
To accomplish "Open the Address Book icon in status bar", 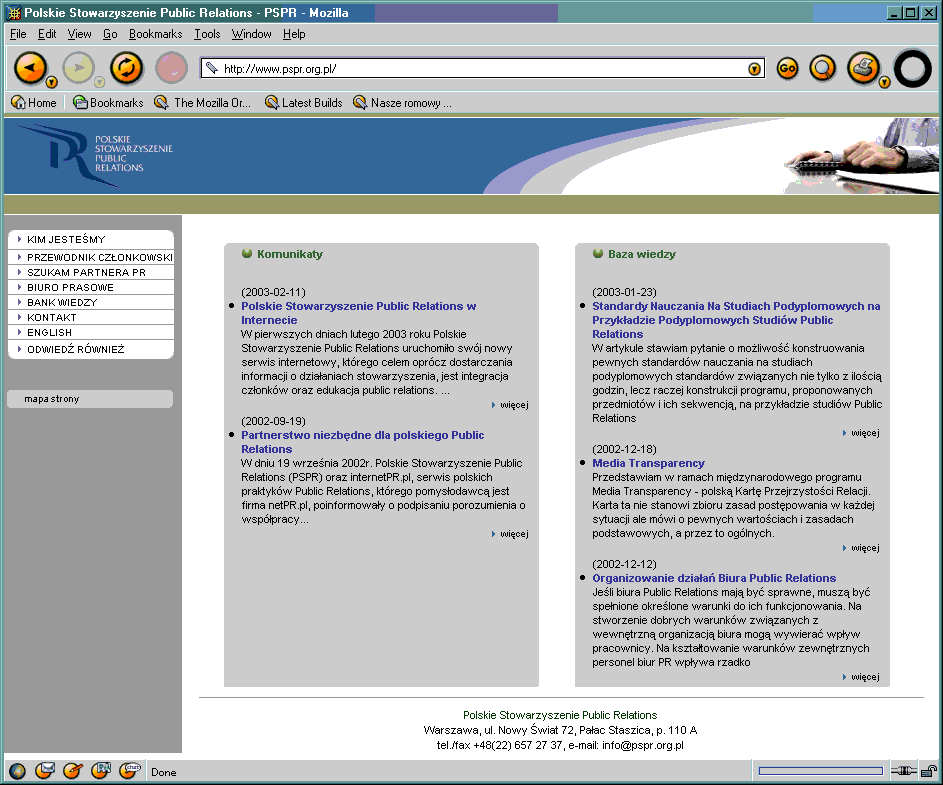I will tap(101, 770).
